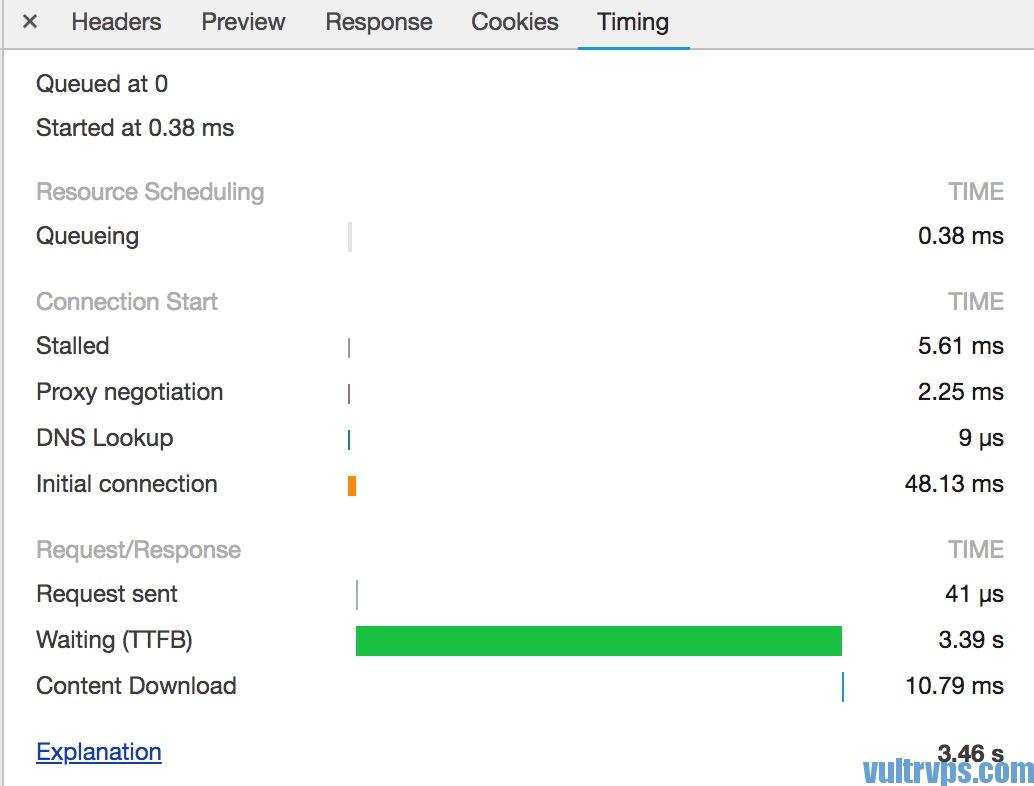This screenshot has height=786, width=1034.
Task: Select the Response tab
Action: [379, 22]
